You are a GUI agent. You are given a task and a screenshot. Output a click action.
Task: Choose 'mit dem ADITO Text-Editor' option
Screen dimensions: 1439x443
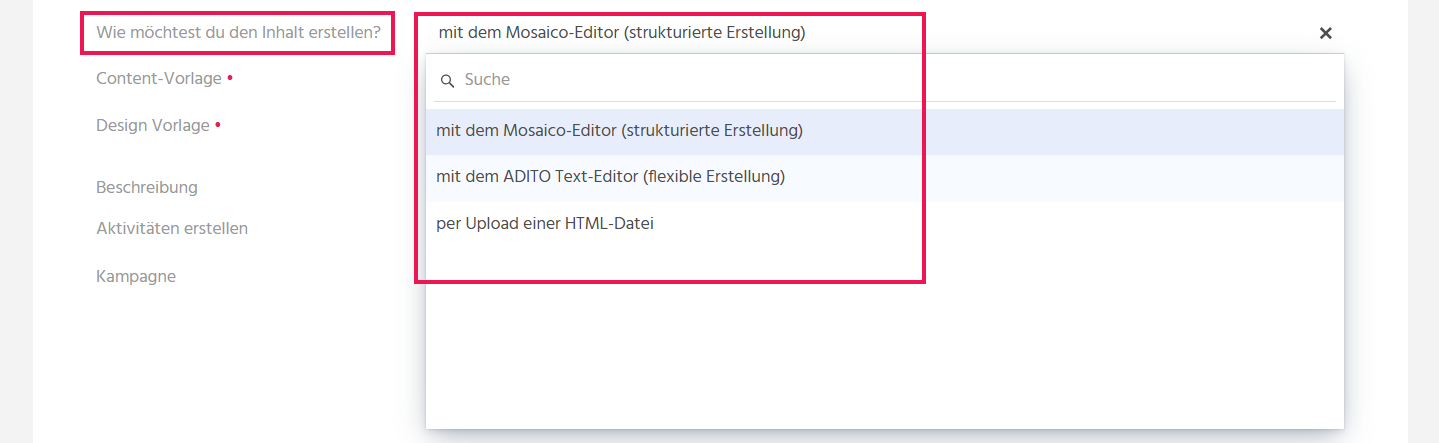point(885,177)
